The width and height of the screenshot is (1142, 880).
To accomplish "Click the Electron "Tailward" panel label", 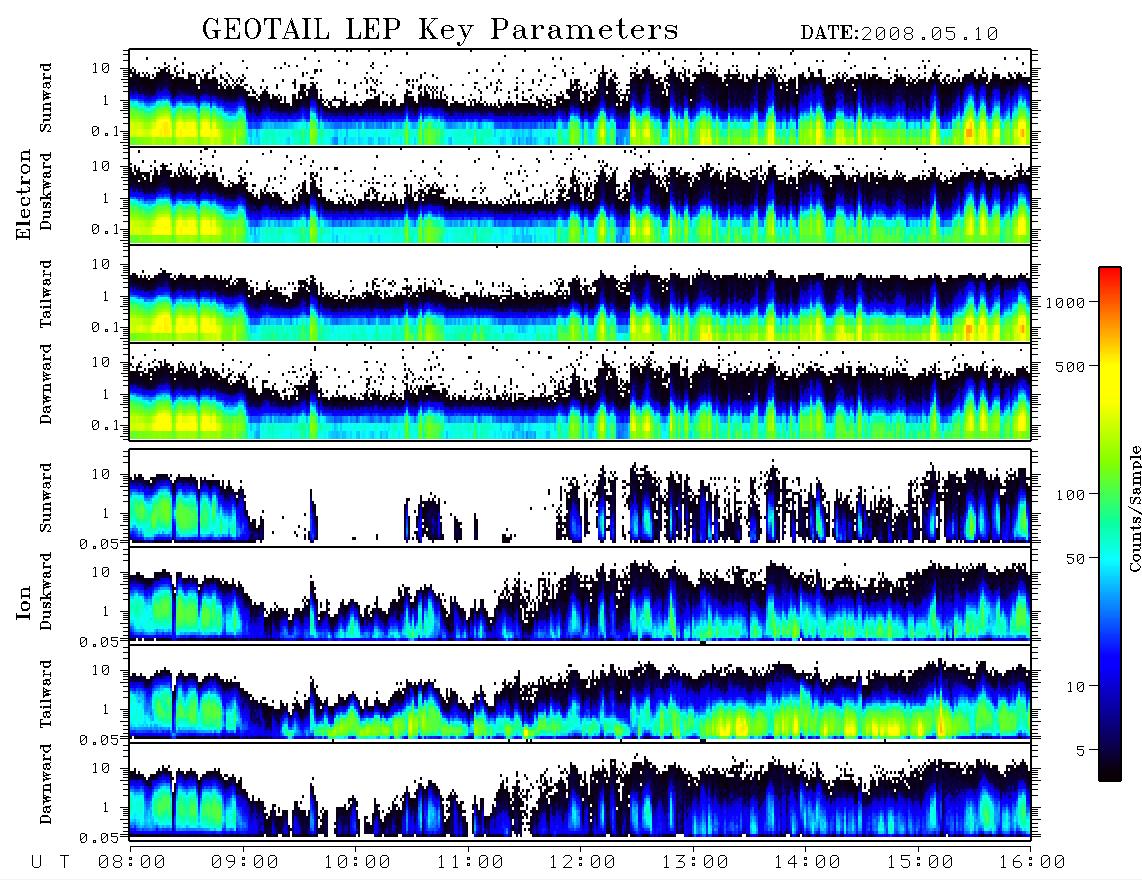I will tap(46, 294).
